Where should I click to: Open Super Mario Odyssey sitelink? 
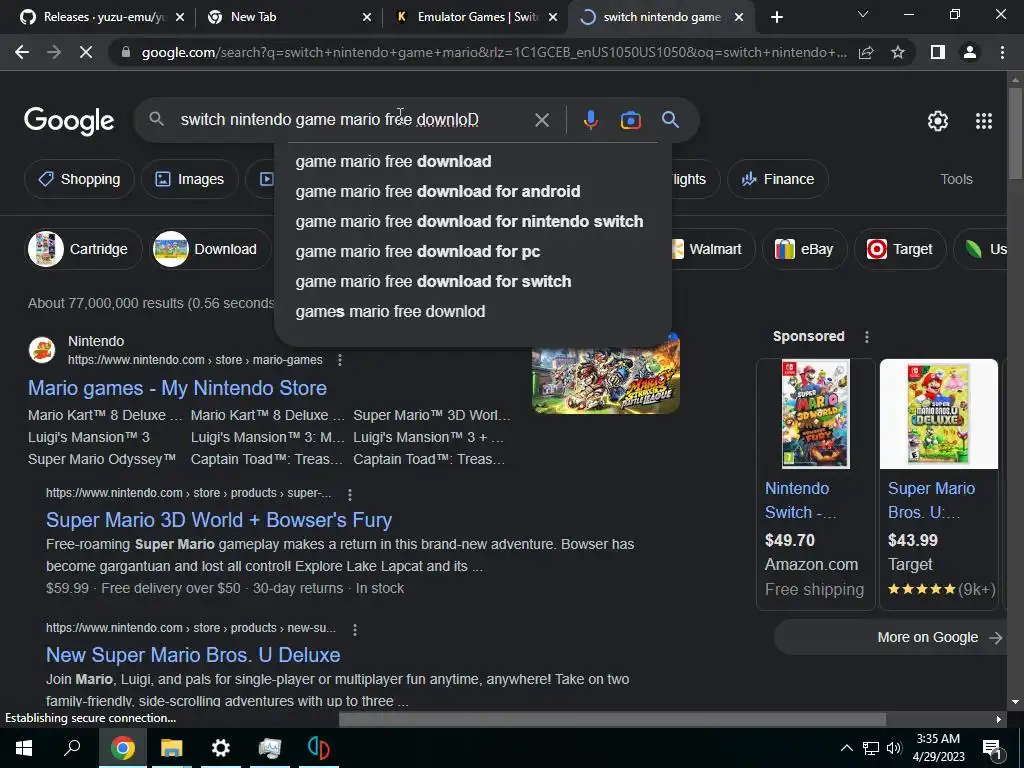(102, 459)
